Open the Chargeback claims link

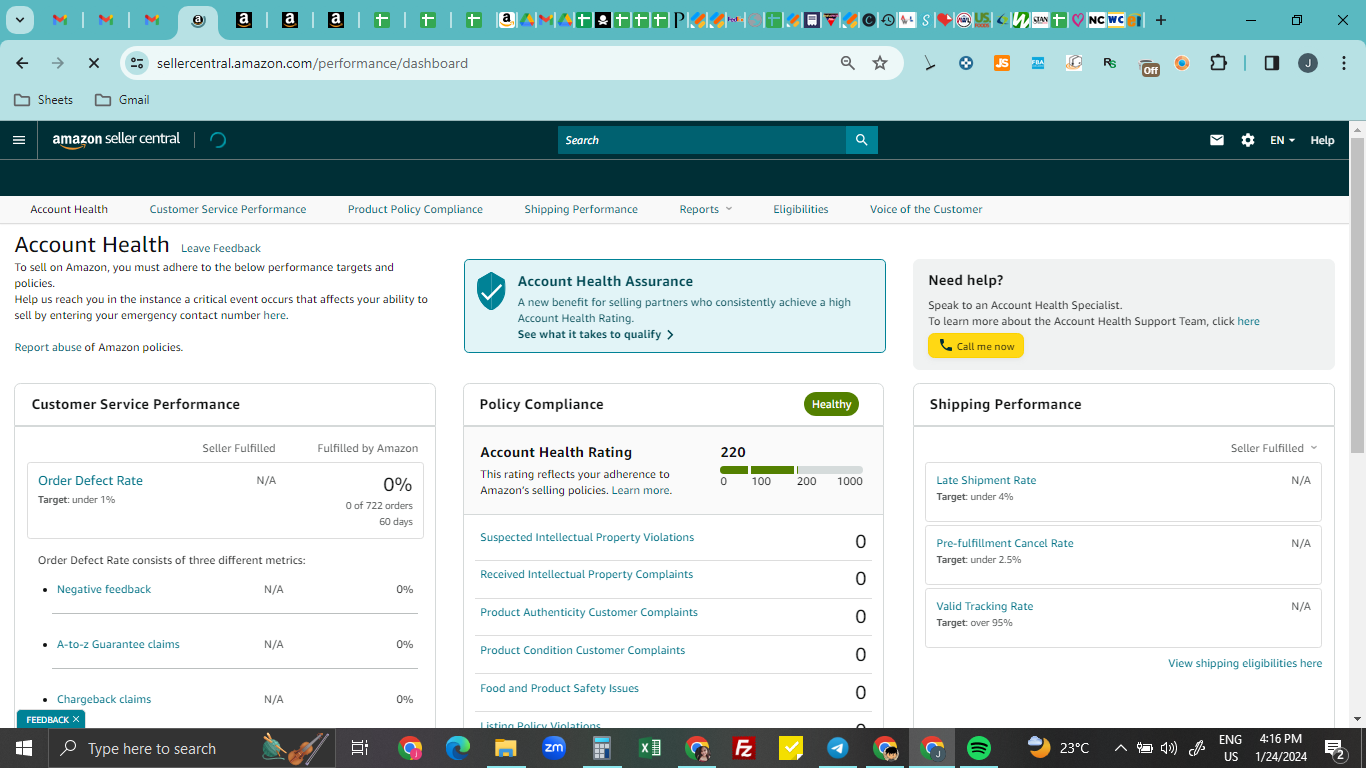tap(104, 699)
